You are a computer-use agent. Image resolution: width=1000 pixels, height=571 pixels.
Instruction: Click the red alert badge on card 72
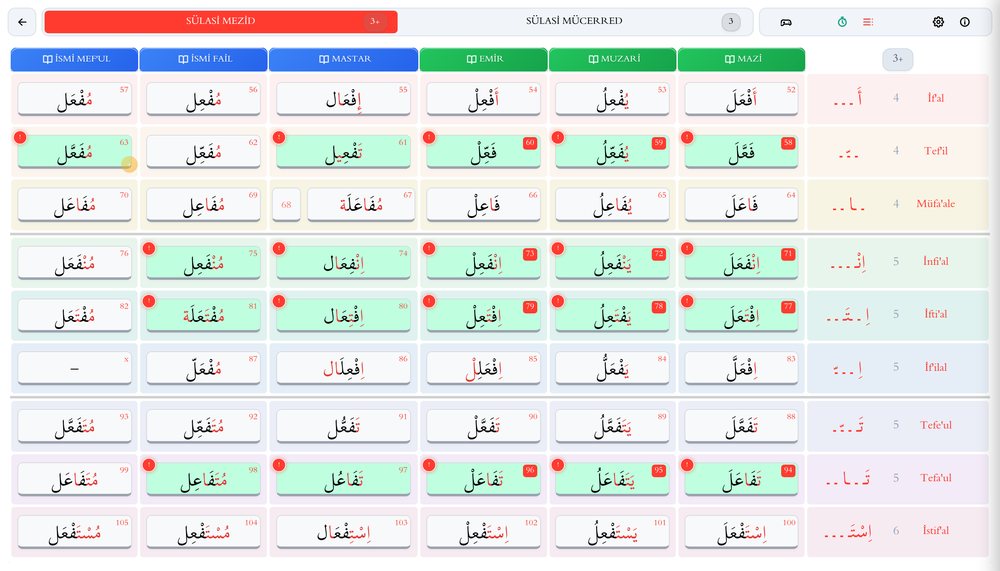558,248
